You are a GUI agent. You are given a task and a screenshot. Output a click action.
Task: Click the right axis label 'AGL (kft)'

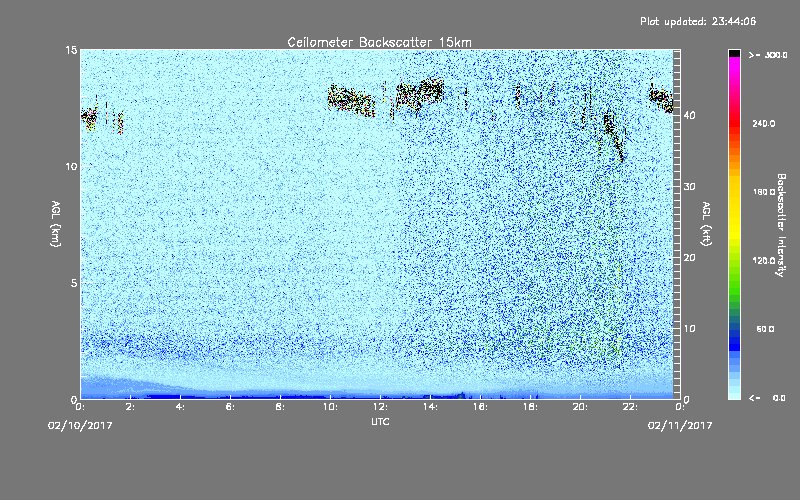(x=706, y=223)
